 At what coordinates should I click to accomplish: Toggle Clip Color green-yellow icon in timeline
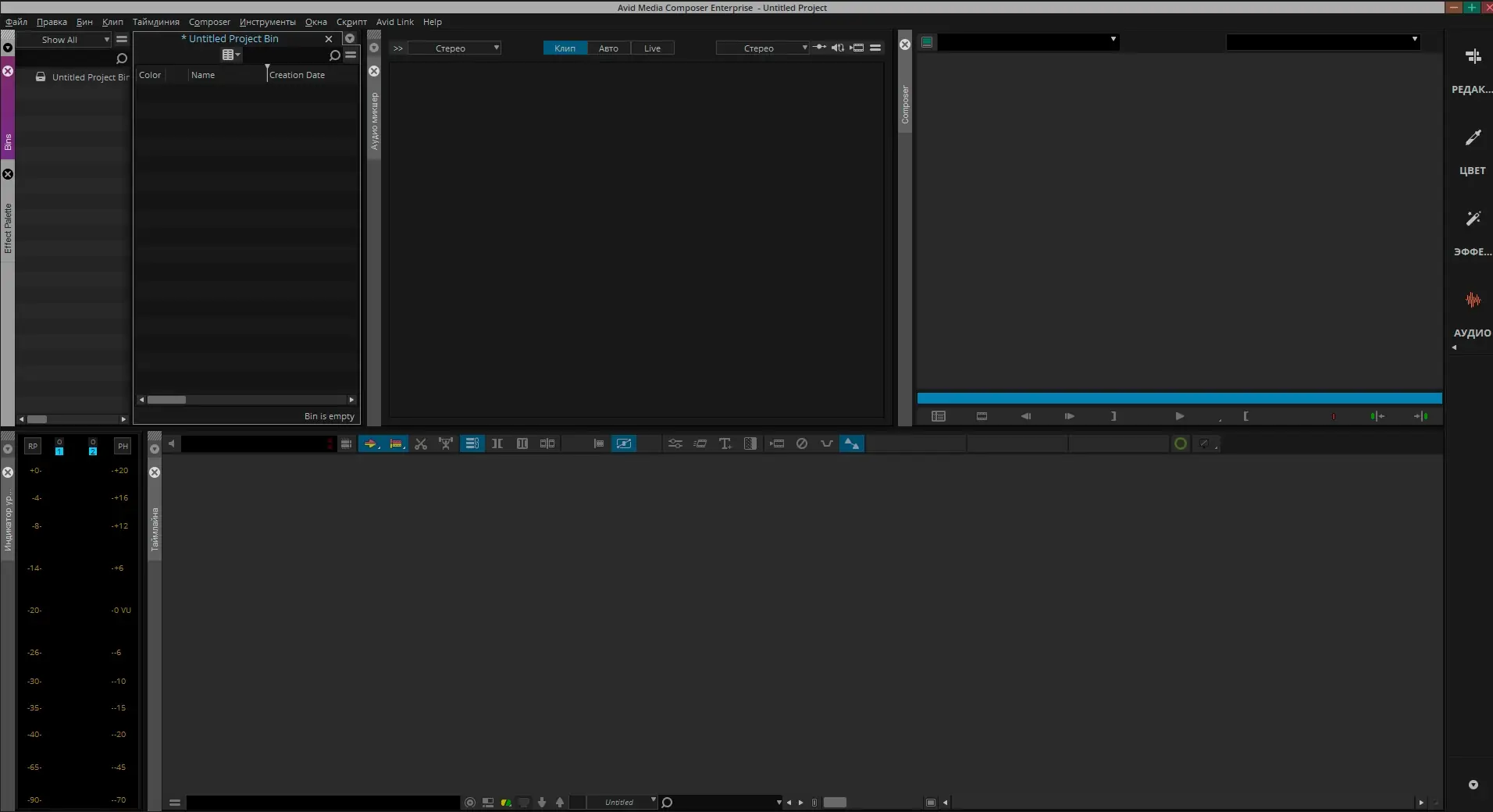click(x=506, y=802)
